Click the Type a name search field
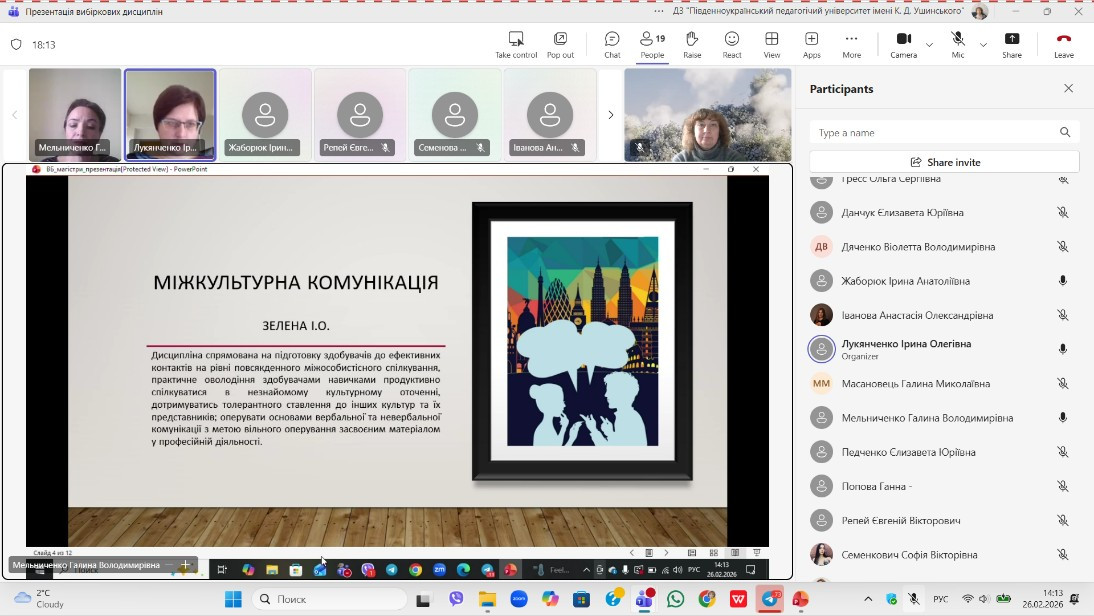The width and height of the screenshot is (1094, 616). pyautogui.click(x=934, y=132)
